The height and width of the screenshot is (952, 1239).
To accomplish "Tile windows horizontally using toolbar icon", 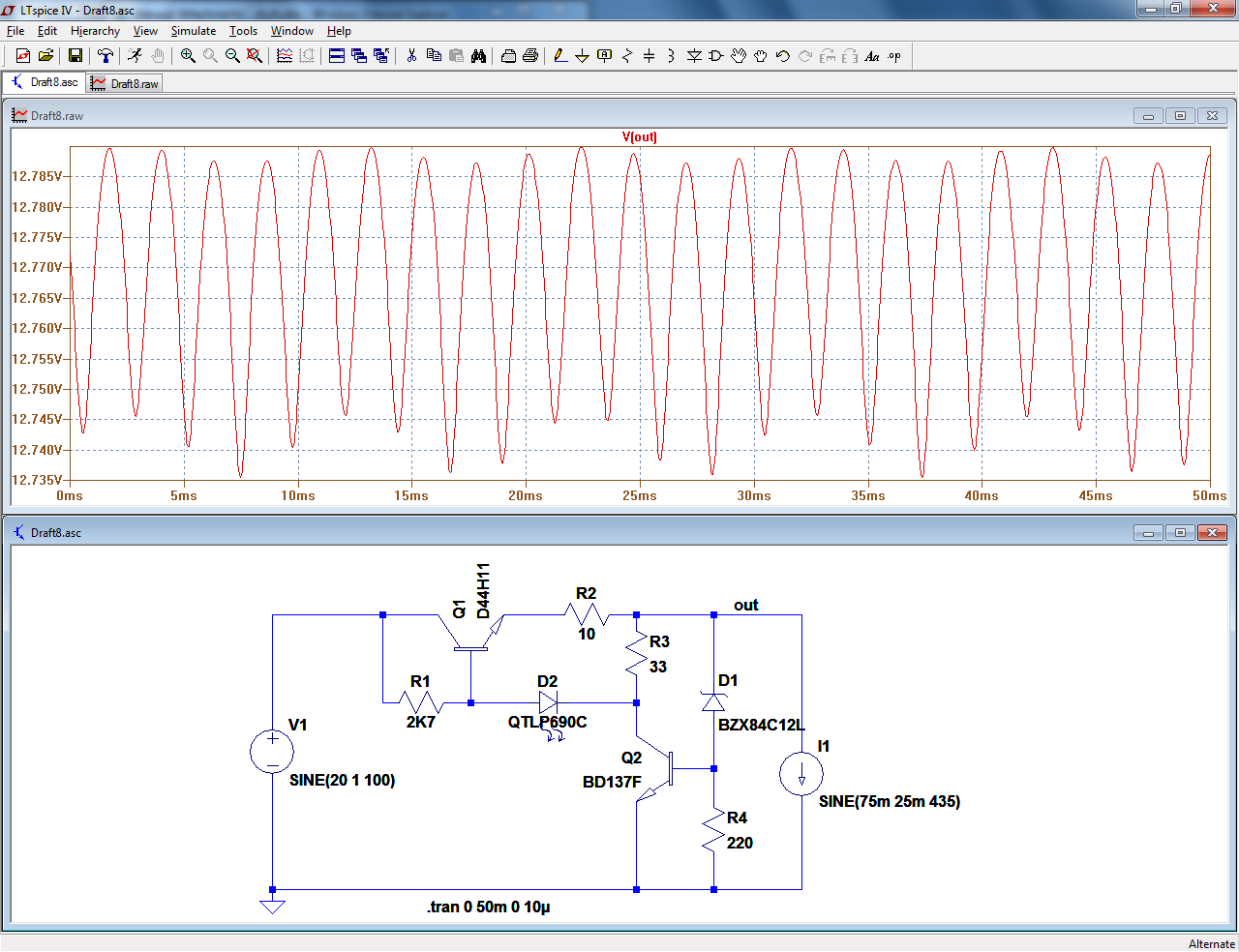I will (x=337, y=56).
